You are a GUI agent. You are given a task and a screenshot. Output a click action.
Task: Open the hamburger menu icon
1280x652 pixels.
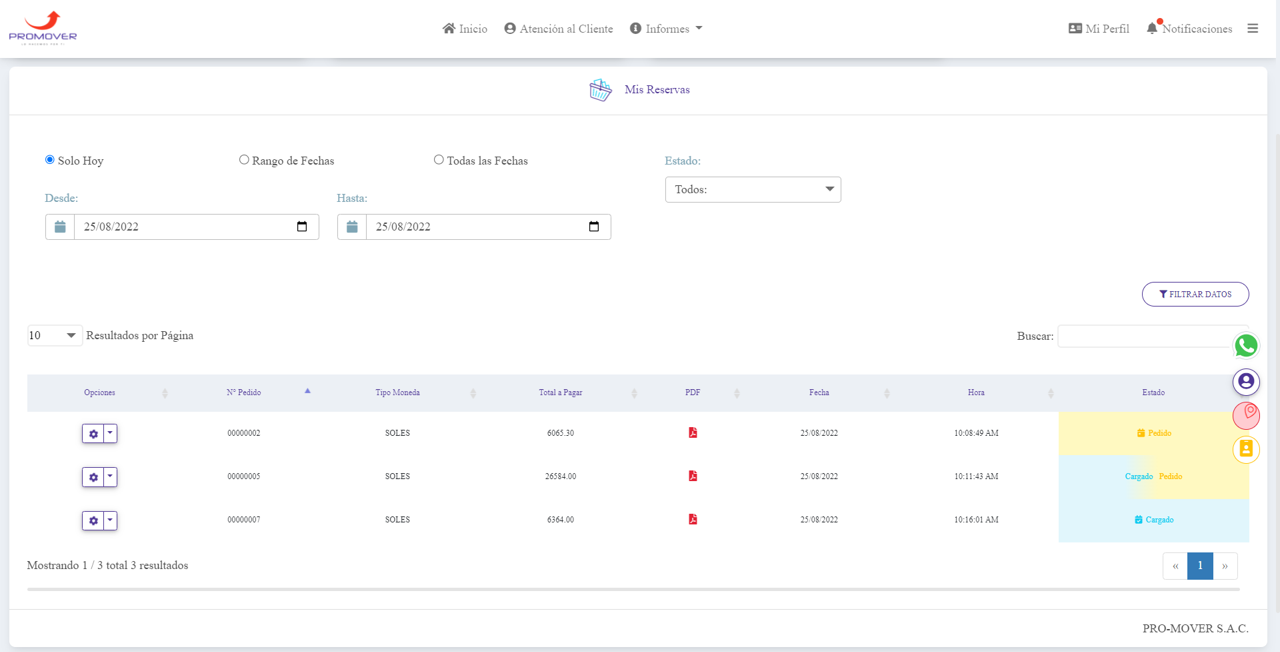[x=1252, y=29]
